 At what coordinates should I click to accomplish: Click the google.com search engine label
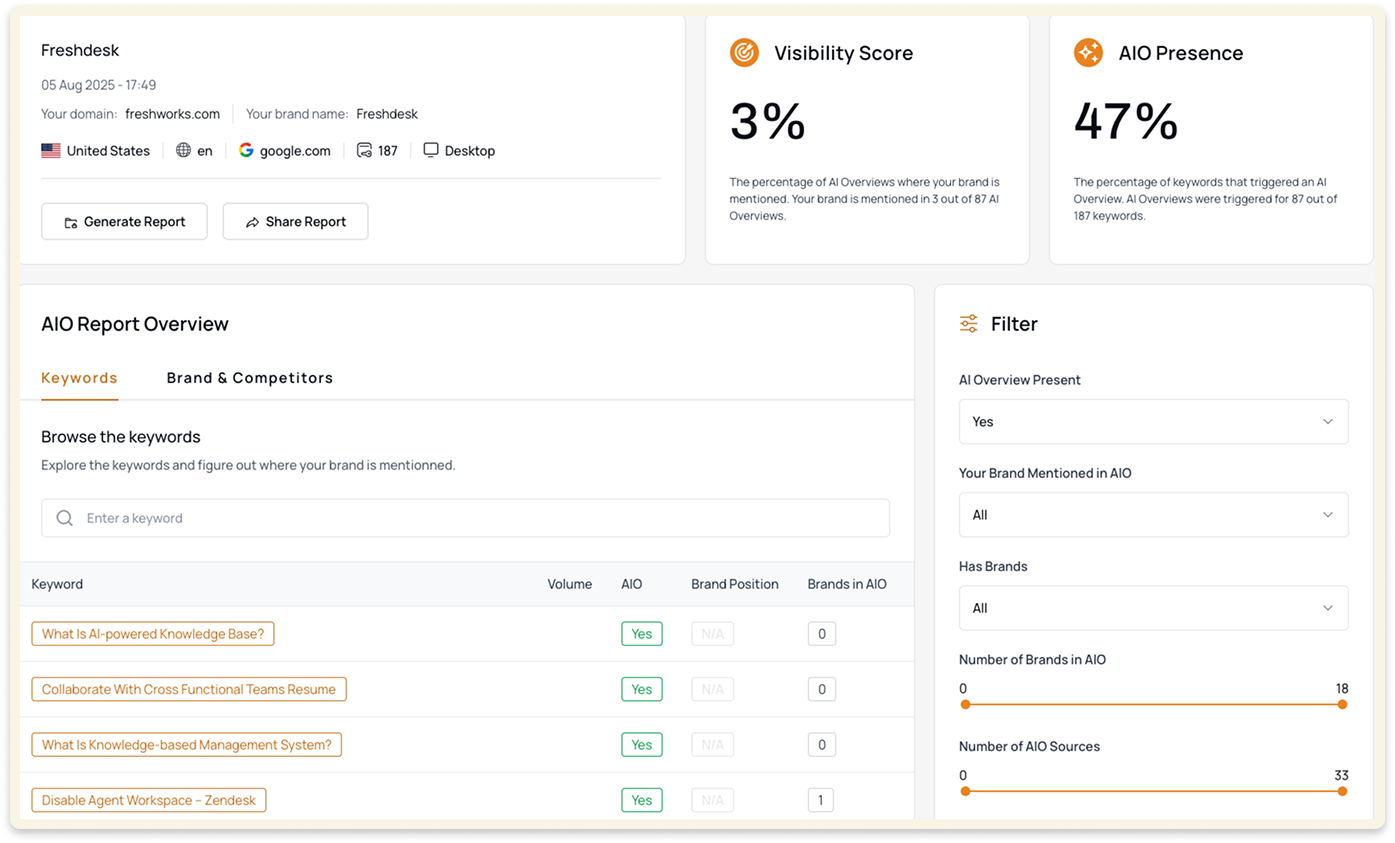coord(295,151)
